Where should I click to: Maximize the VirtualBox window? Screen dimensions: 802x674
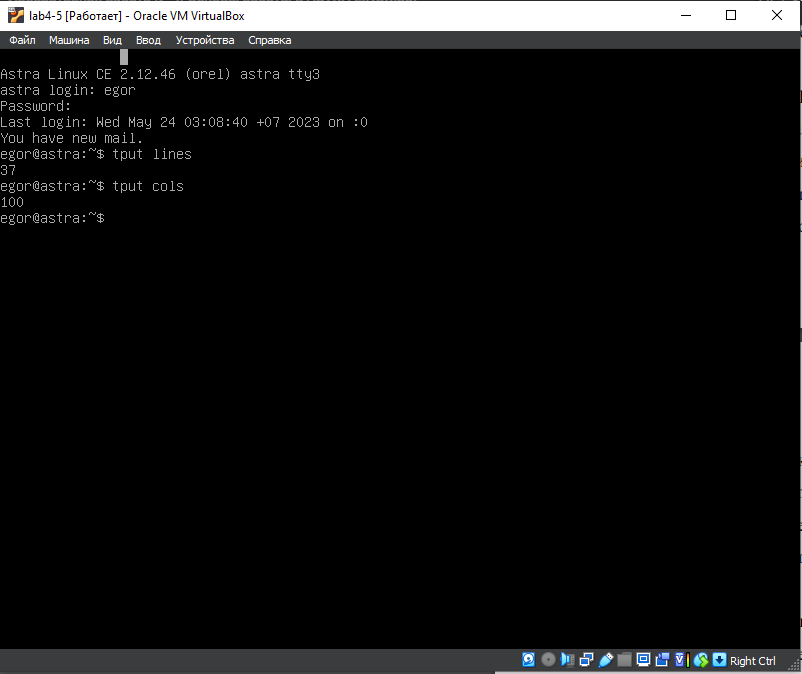[731, 15]
